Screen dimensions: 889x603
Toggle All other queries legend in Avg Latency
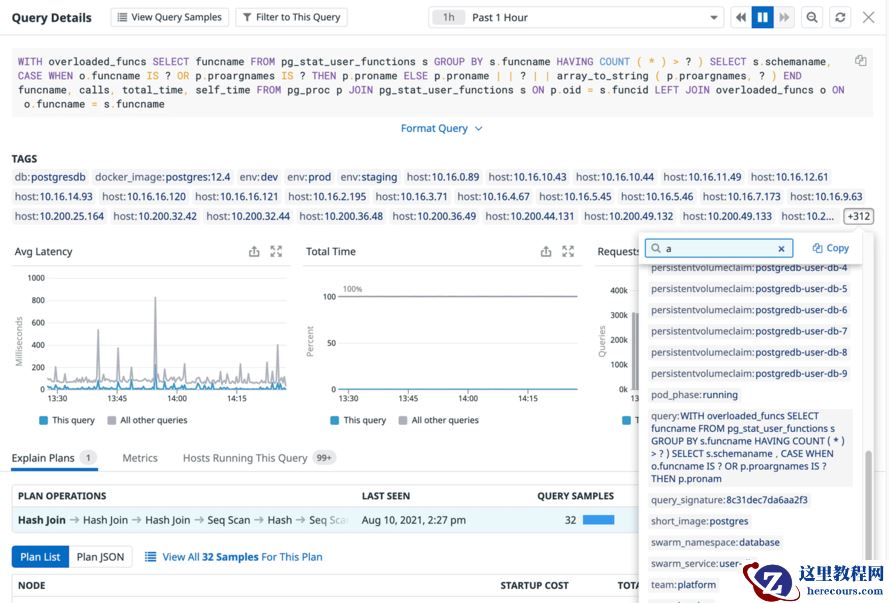point(147,421)
